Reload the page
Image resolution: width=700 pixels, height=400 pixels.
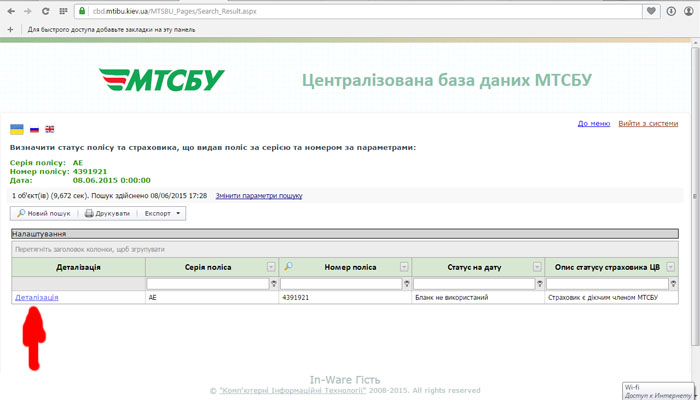click(x=45, y=11)
